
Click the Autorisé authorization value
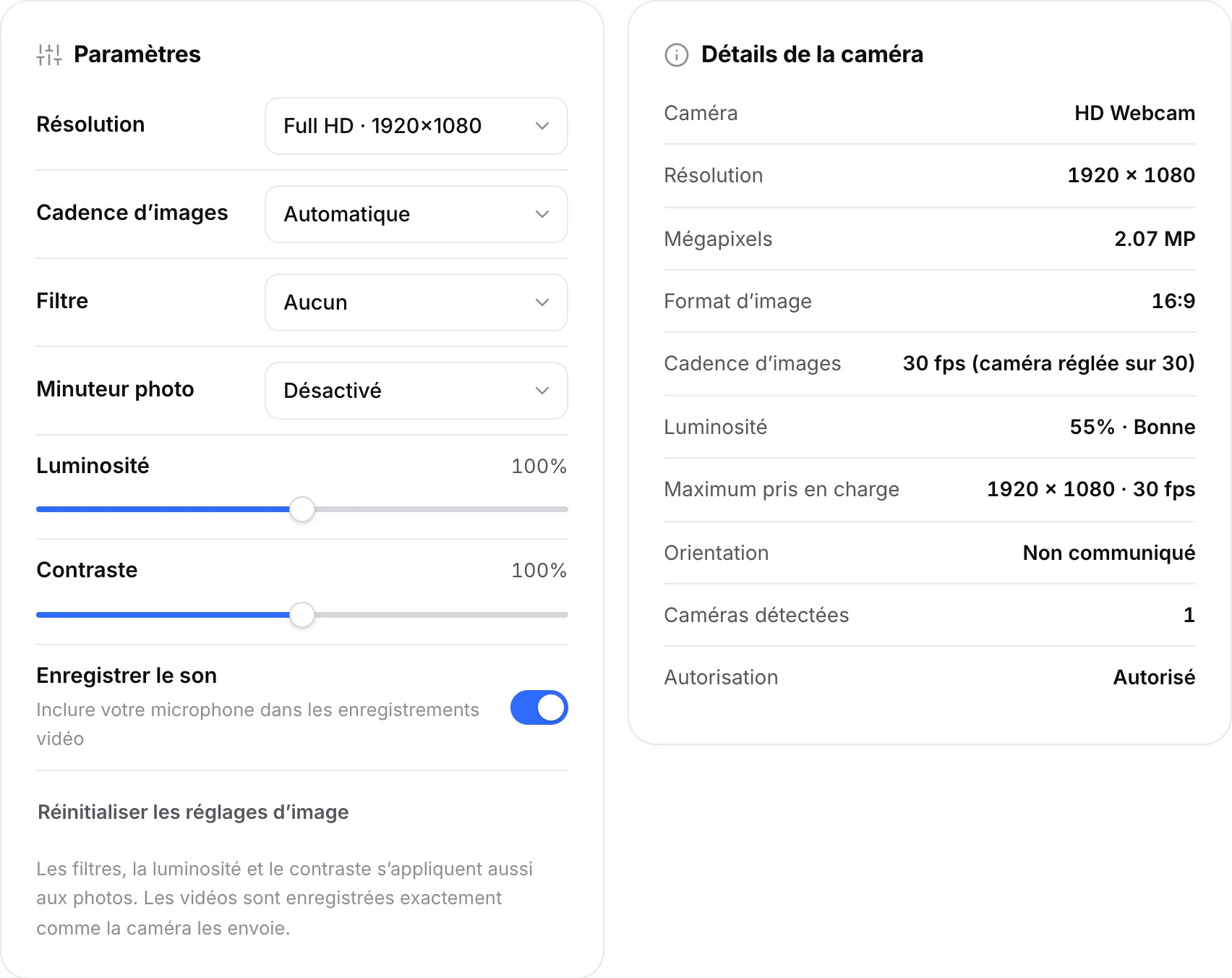tap(1154, 677)
